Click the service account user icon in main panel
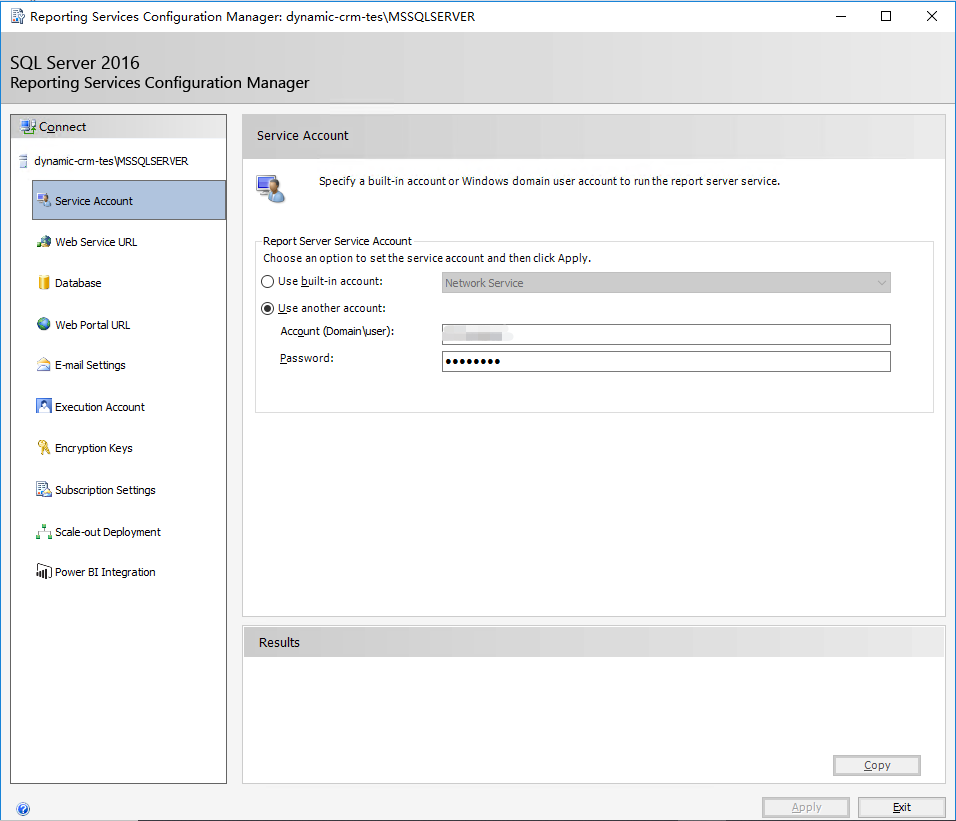The image size is (956, 821). coord(271,188)
